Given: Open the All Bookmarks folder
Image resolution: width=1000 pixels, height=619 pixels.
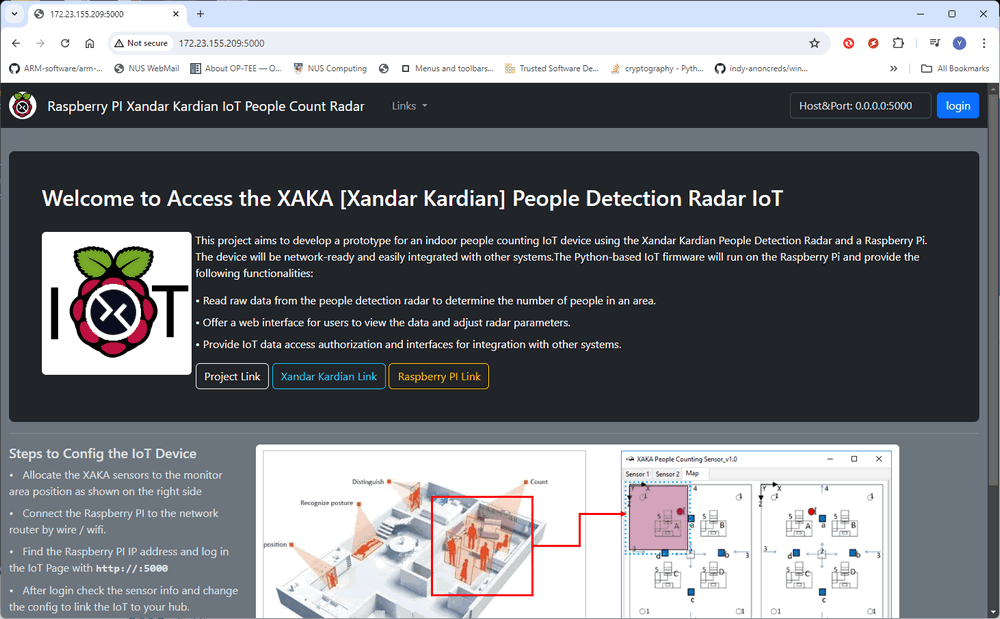Looking at the screenshot, I should 955,68.
